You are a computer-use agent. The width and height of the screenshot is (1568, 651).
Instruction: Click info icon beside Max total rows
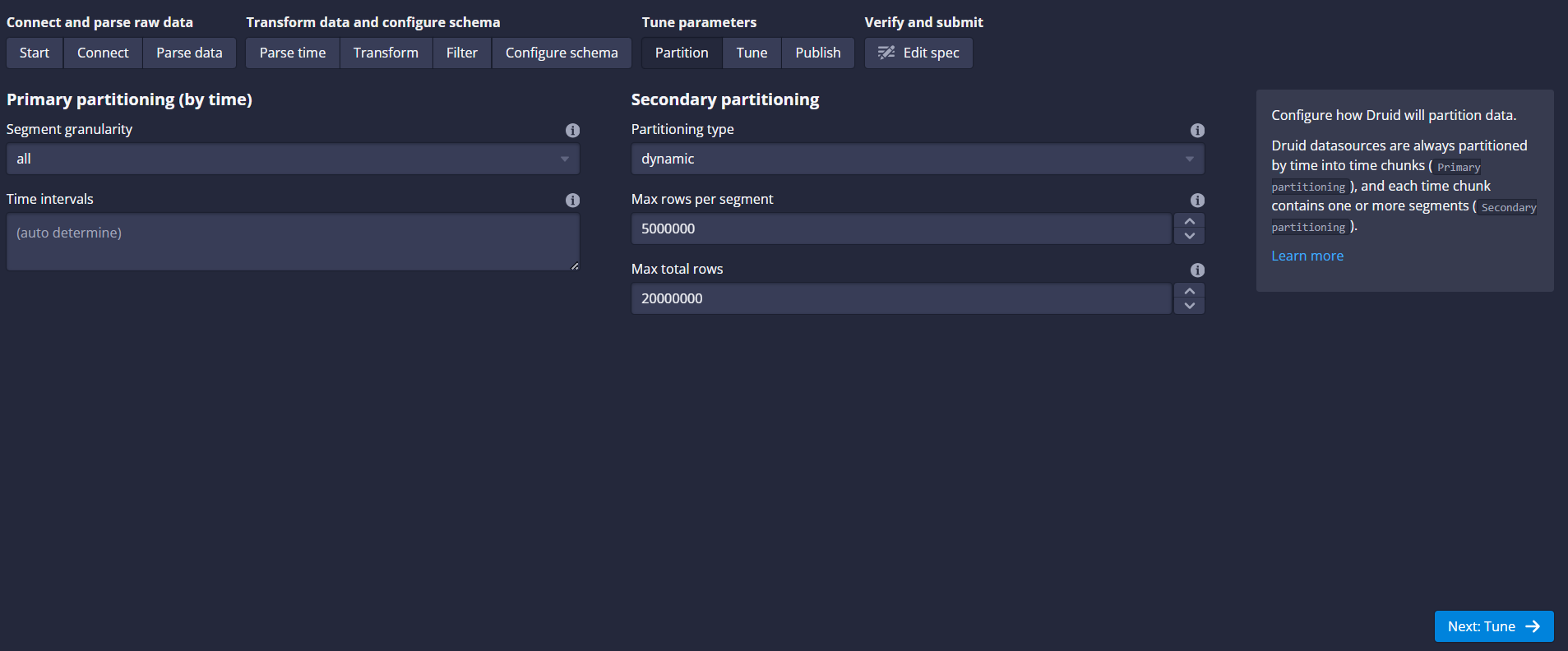(x=1197, y=270)
